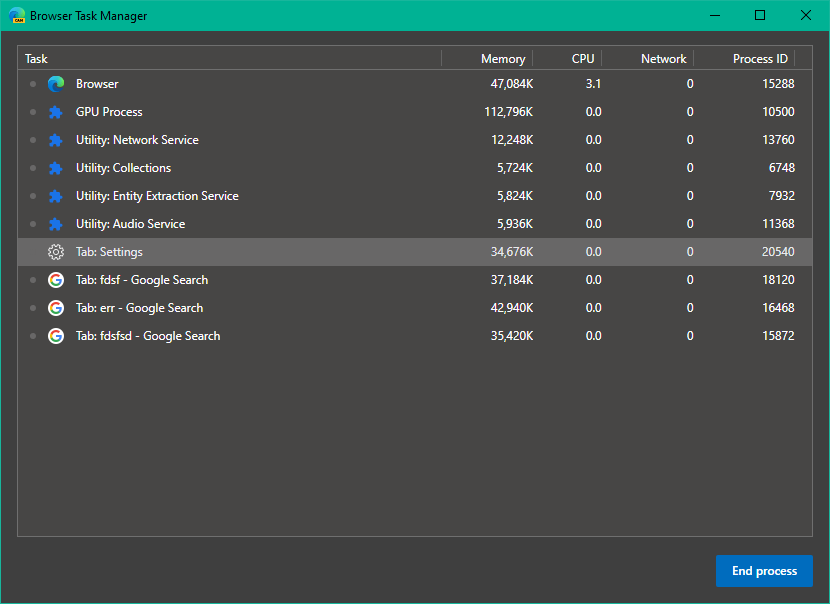Click the puzzle icon beside Utility: Audio Service

click(x=56, y=224)
